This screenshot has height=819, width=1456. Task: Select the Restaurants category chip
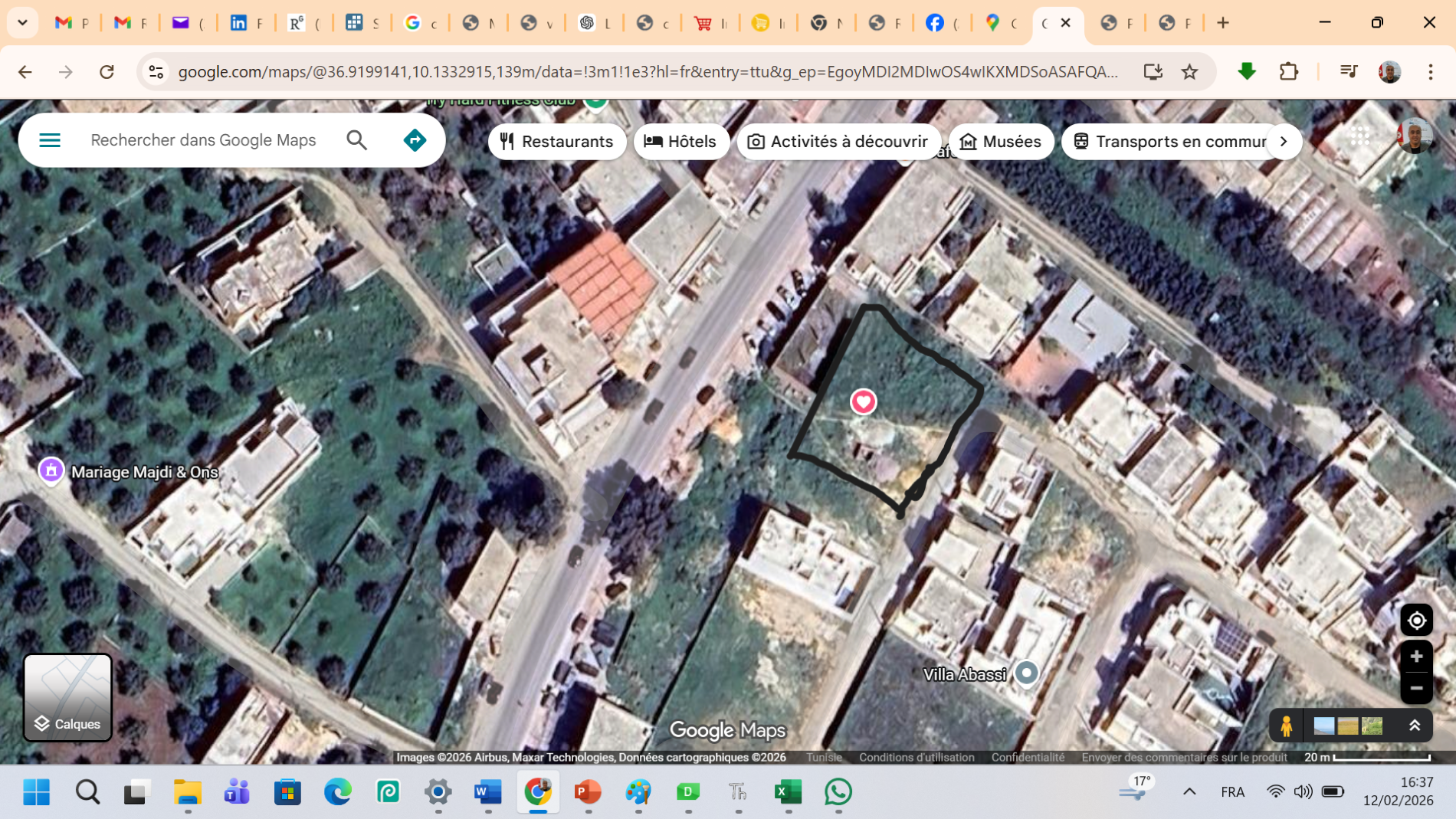[x=557, y=141]
